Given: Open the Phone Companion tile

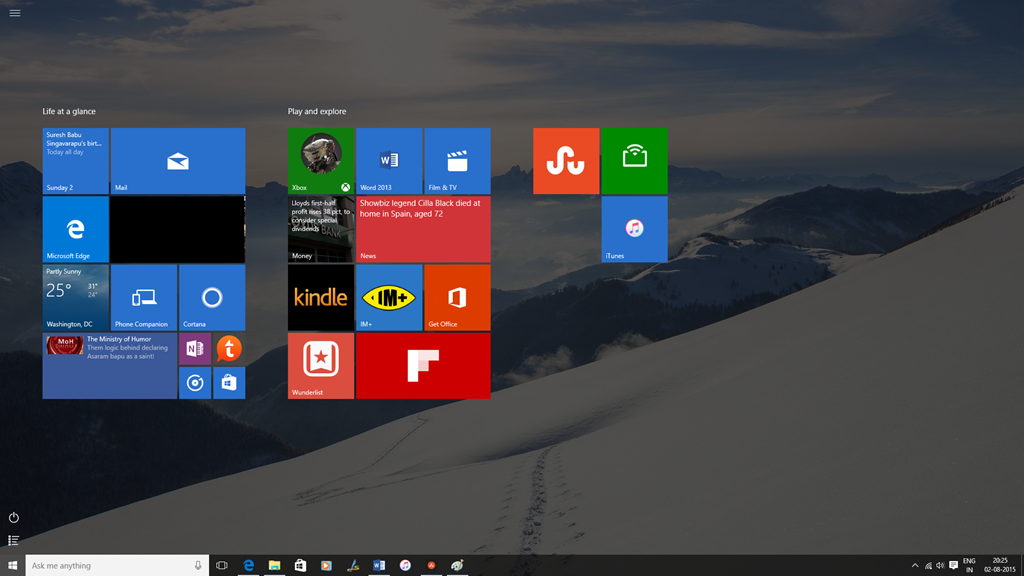Looking at the screenshot, I should (x=144, y=297).
